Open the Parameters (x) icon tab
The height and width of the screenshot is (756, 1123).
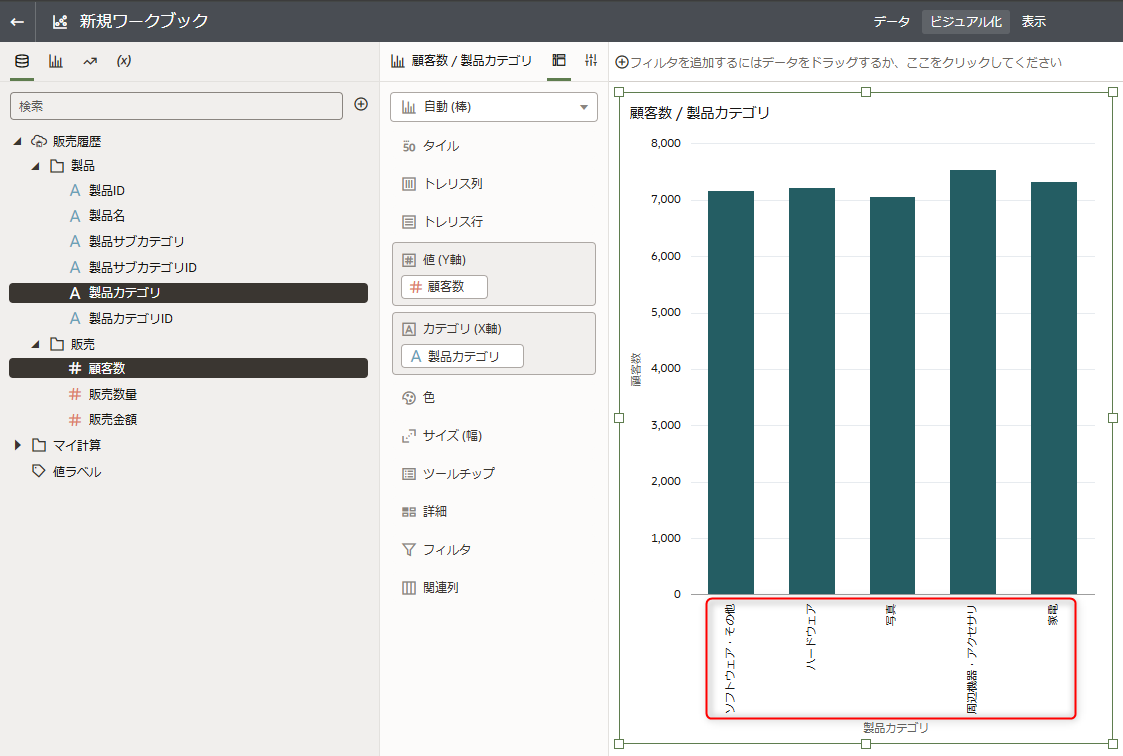(x=124, y=62)
